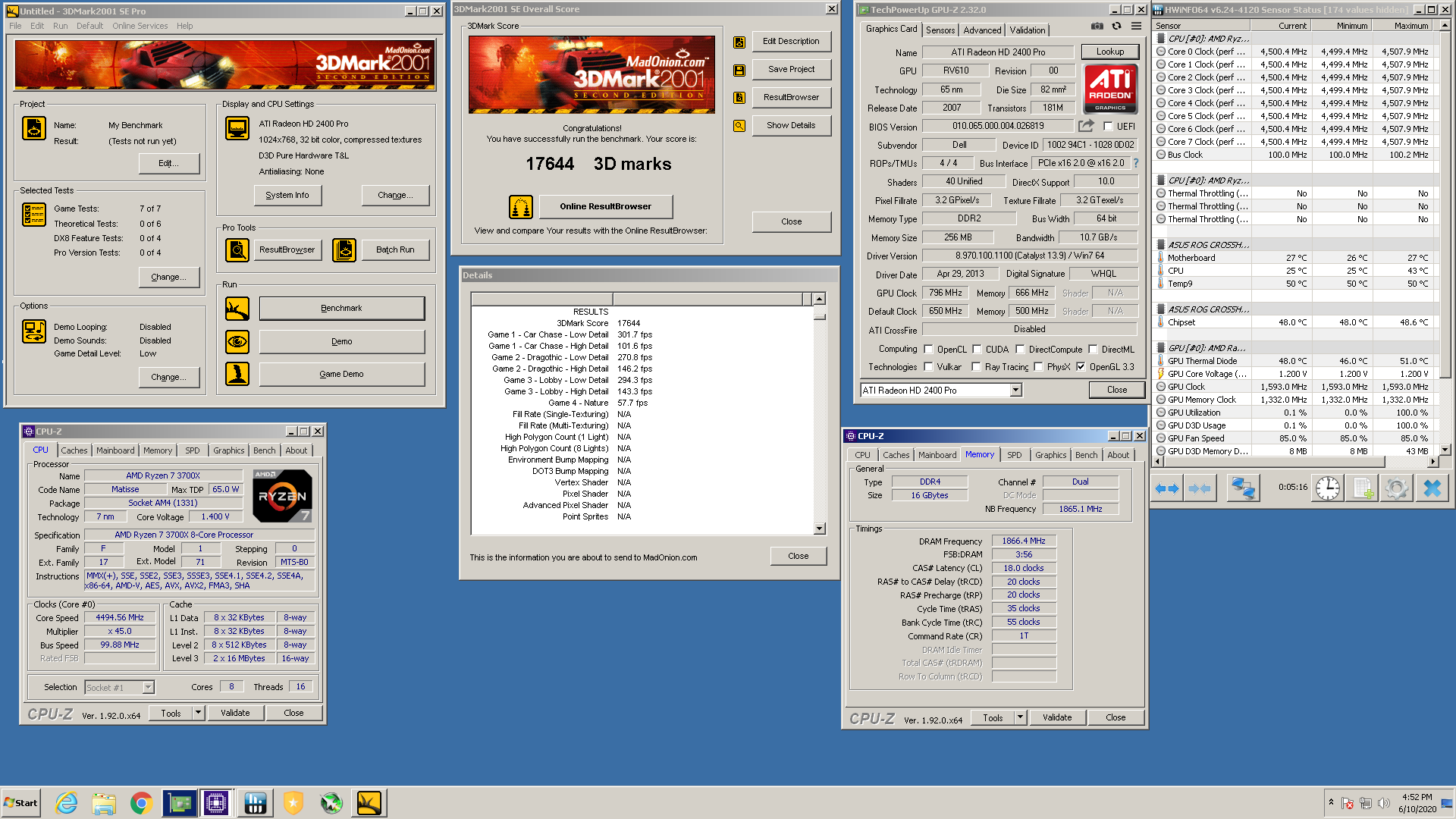Click Details list scroll down arrow
Image resolution: width=1456 pixels, height=819 pixels.
(x=819, y=529)
